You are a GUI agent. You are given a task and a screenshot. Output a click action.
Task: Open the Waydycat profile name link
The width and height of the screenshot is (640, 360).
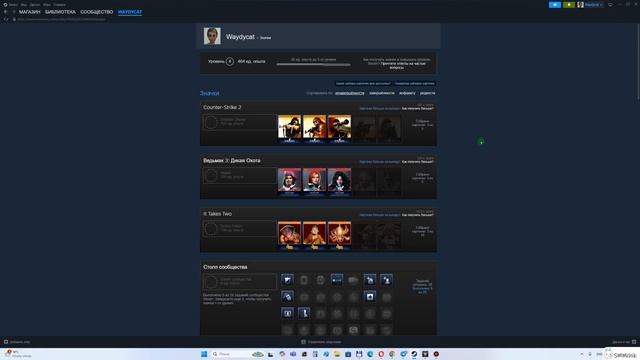240,37
